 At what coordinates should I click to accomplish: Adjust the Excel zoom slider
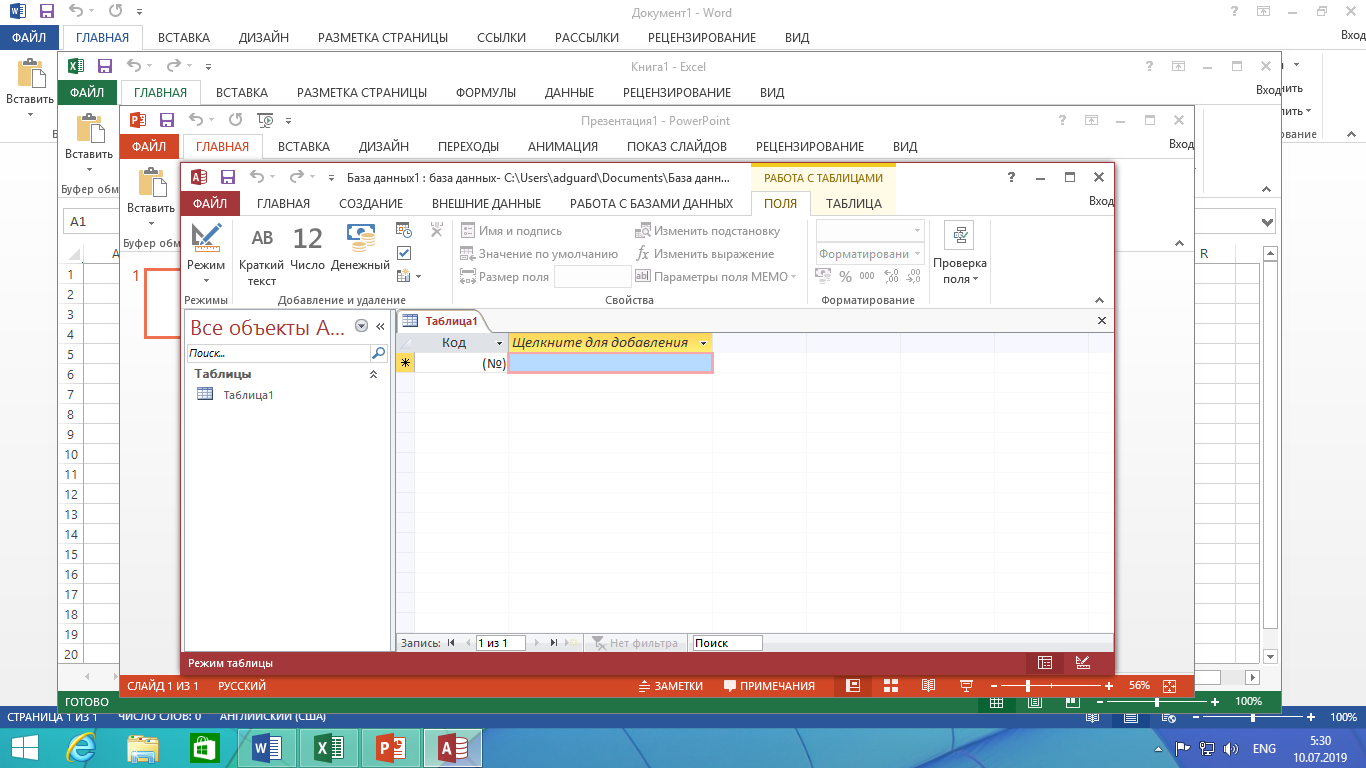pyautogui.click(x=1157, y=702)
